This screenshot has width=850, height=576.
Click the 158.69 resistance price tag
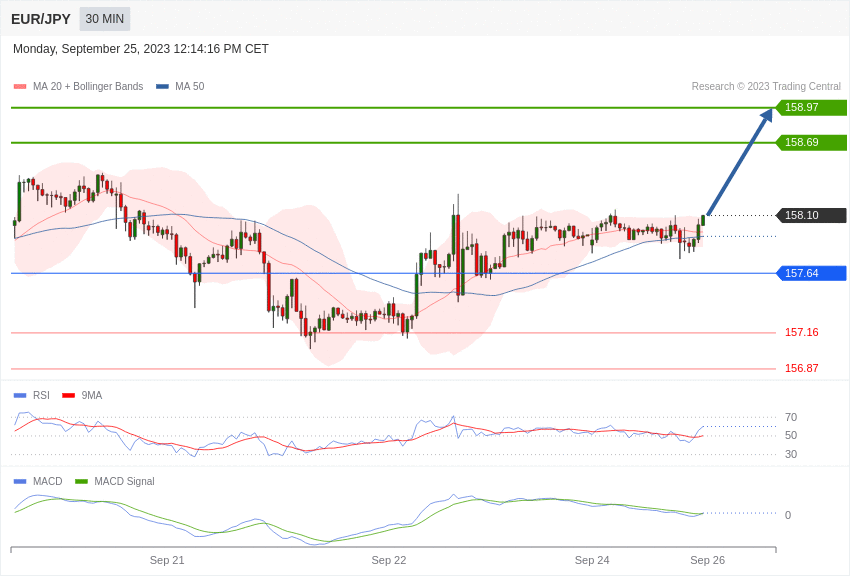pyautogui.click(x=812, y=143)
